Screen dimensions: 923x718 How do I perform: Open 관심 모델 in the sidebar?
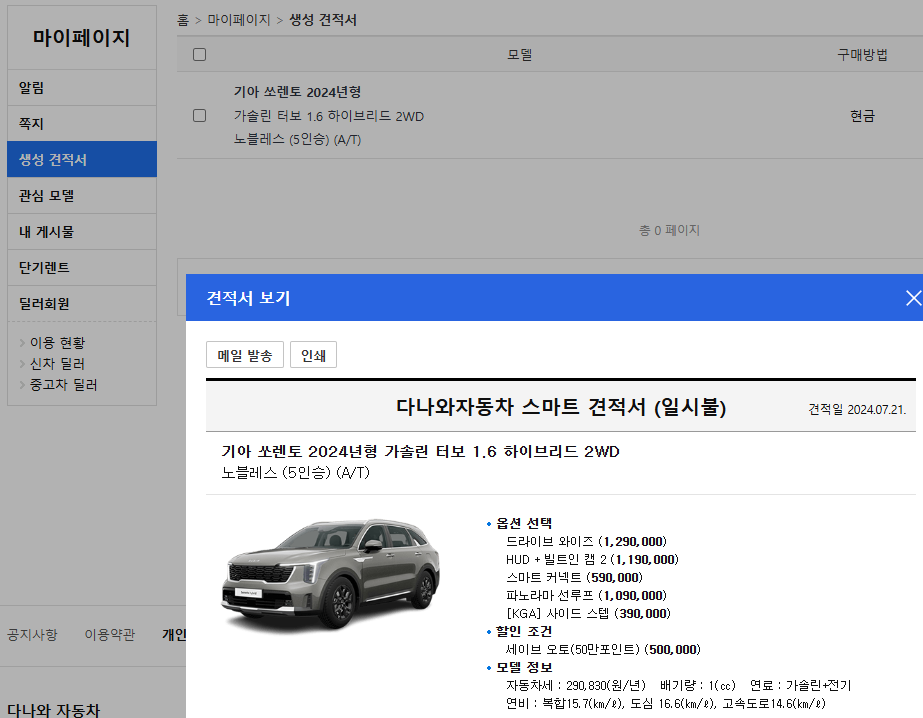(x=82, y=195)
